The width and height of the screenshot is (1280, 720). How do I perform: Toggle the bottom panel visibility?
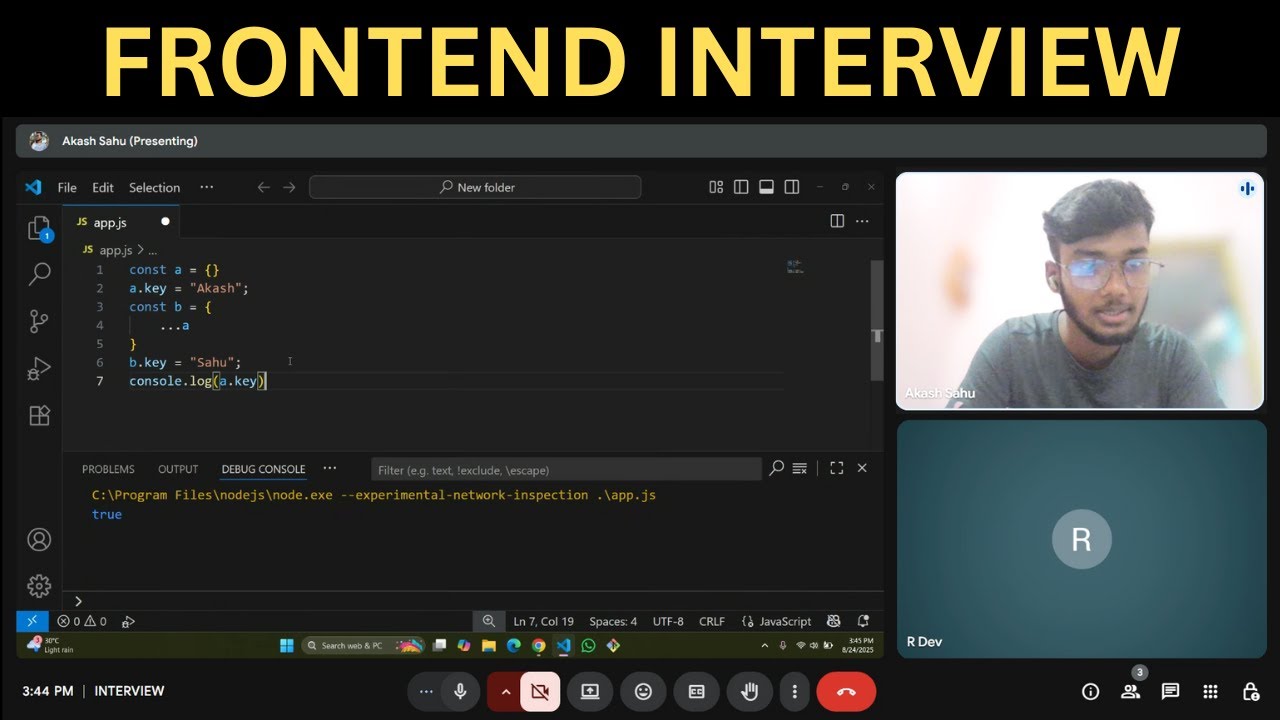tap(767, 187)
